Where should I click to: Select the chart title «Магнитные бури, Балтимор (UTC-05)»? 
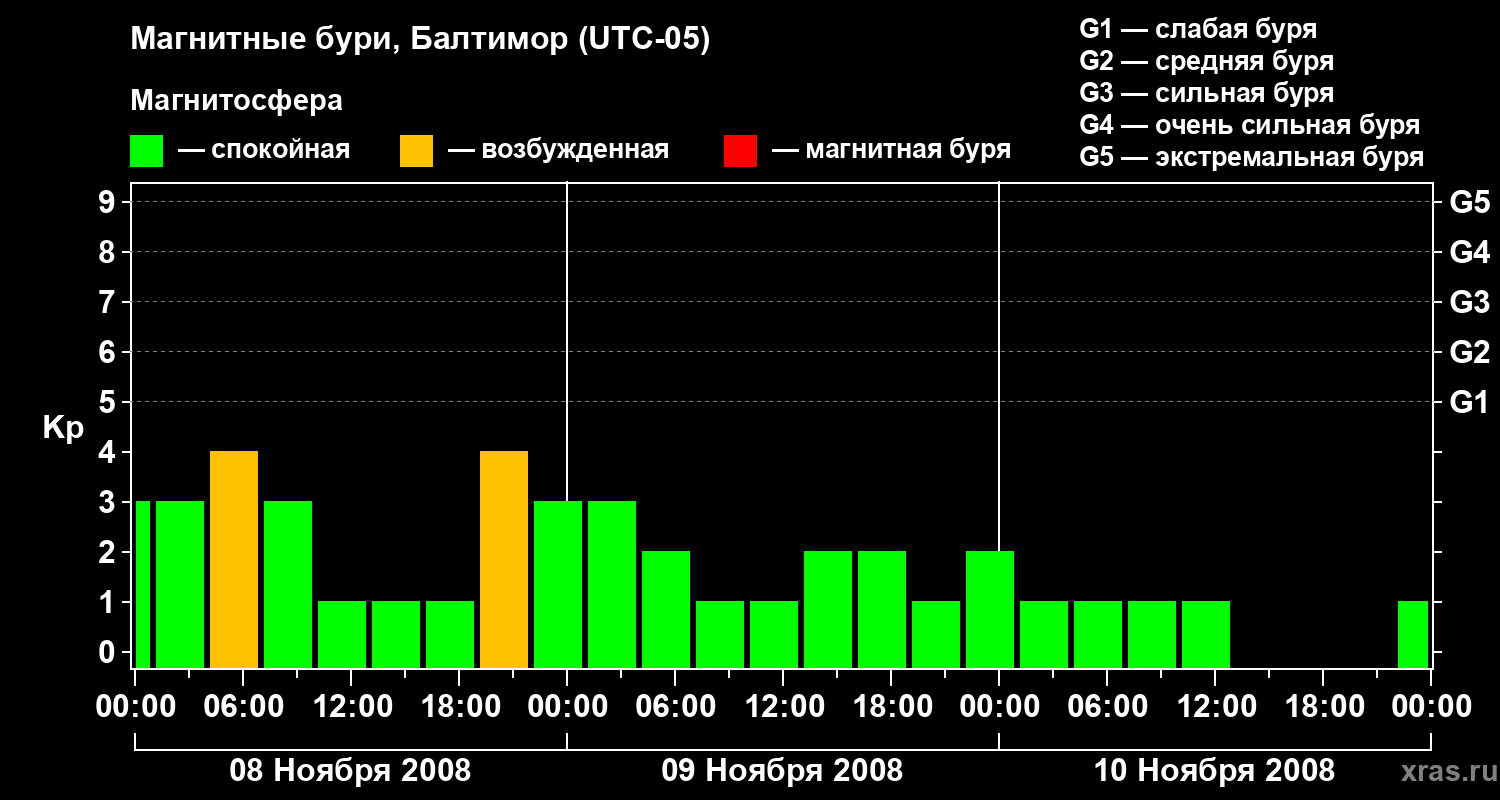420,41
